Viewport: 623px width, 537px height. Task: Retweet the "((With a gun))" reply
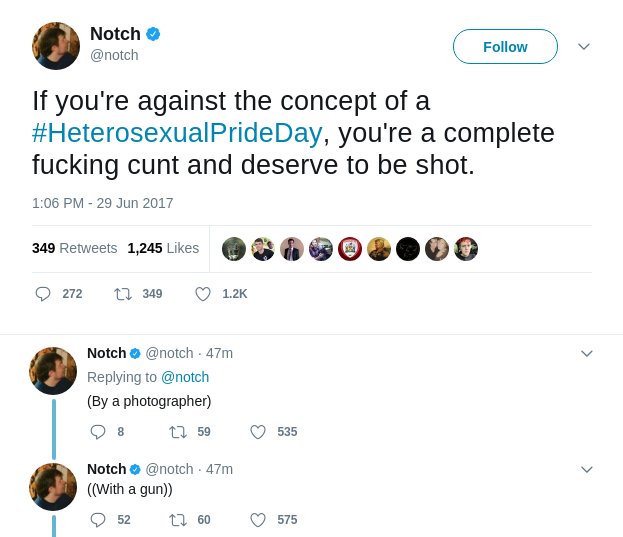[178, 520]
